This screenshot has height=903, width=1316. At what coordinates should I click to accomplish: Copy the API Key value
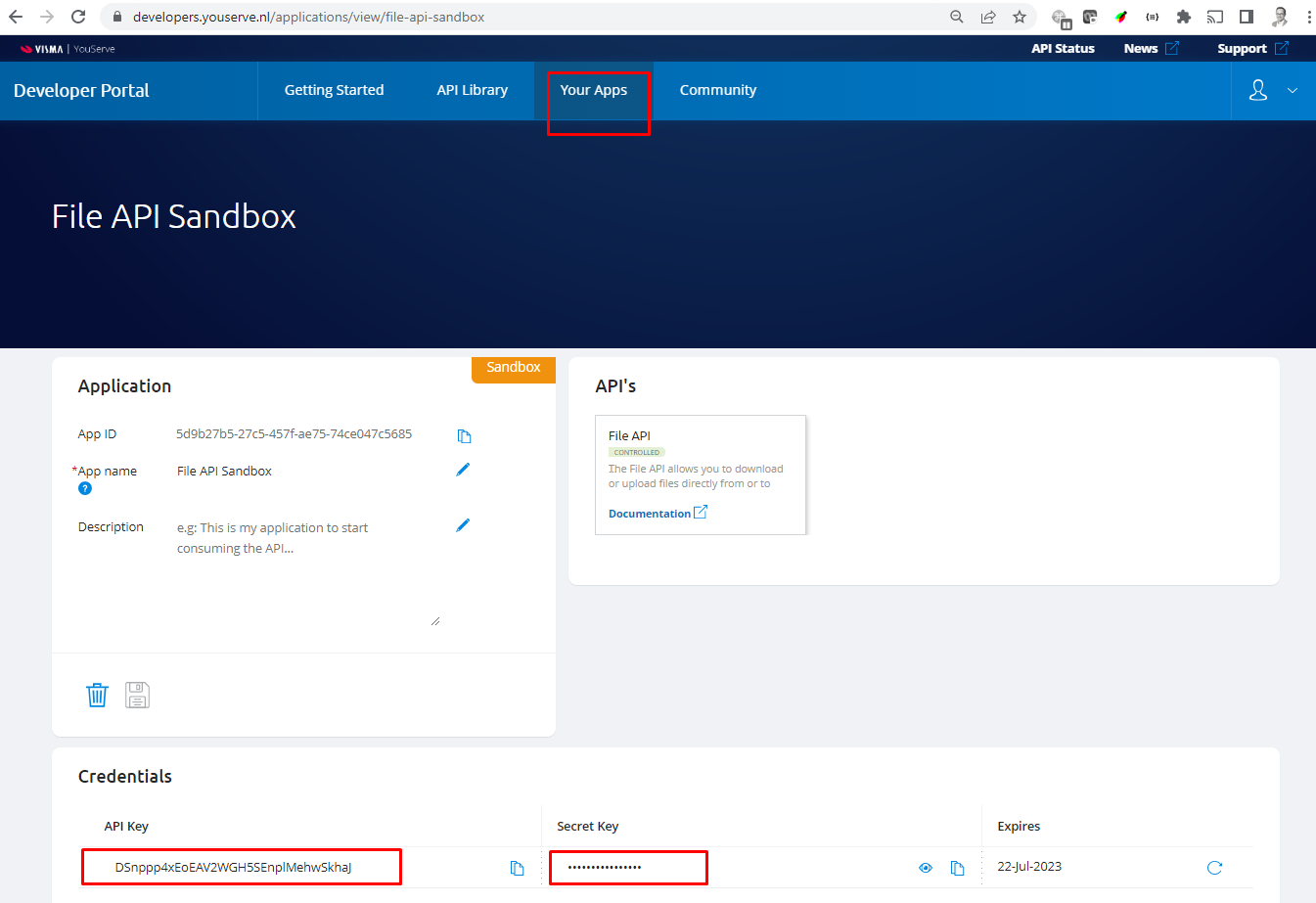pyautogui.click(x=517, y=868)
